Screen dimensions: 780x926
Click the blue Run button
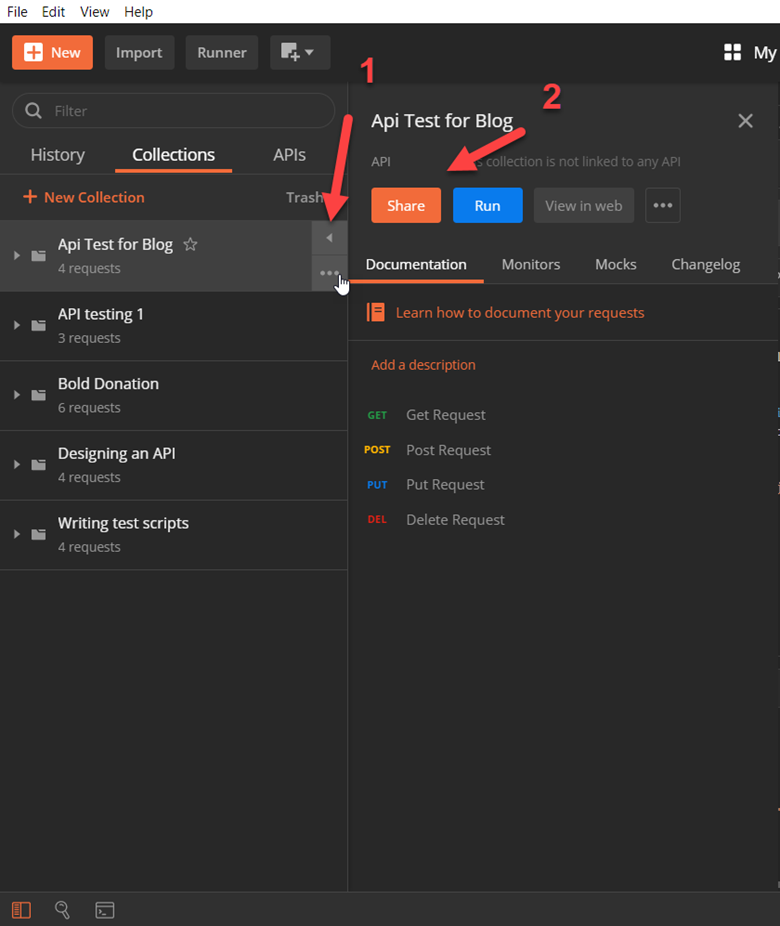click(x=487, y=205)
